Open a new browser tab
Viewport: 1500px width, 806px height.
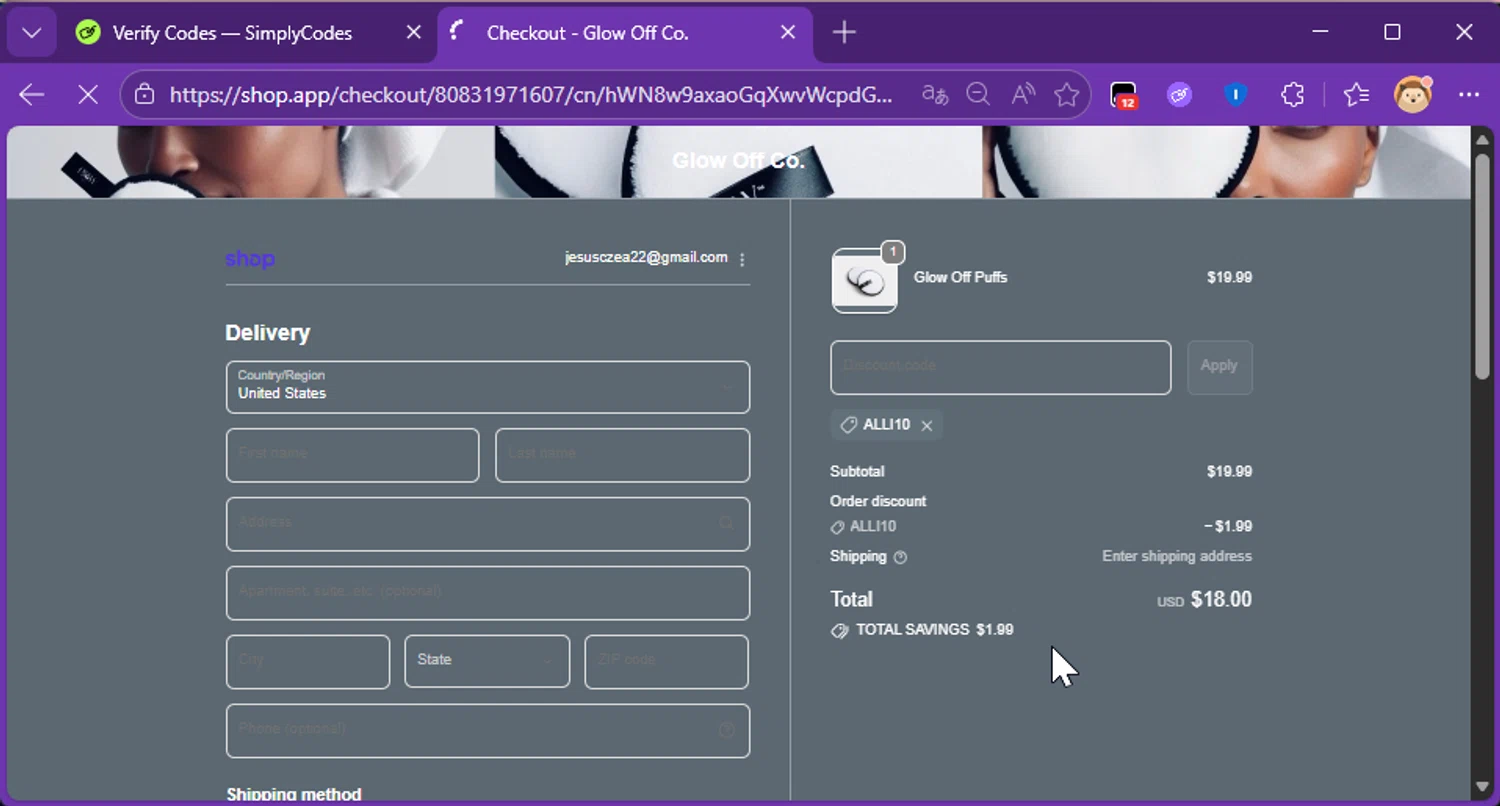[x=844, y=33]
